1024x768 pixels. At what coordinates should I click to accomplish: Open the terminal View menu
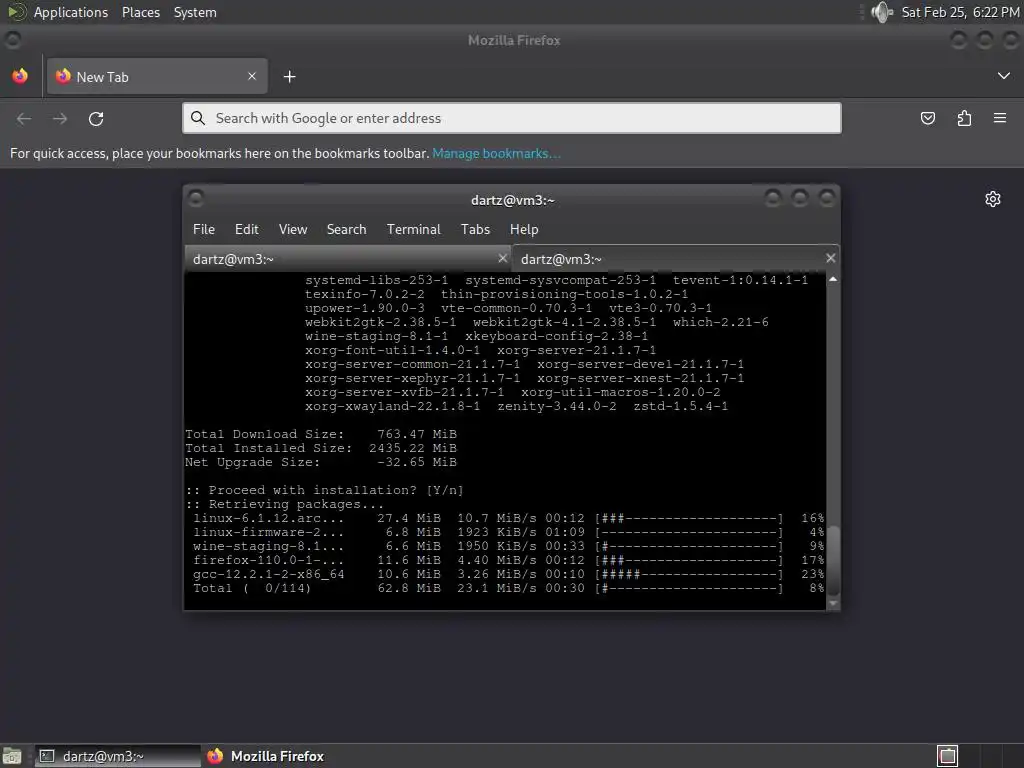(x=293, y=229)
